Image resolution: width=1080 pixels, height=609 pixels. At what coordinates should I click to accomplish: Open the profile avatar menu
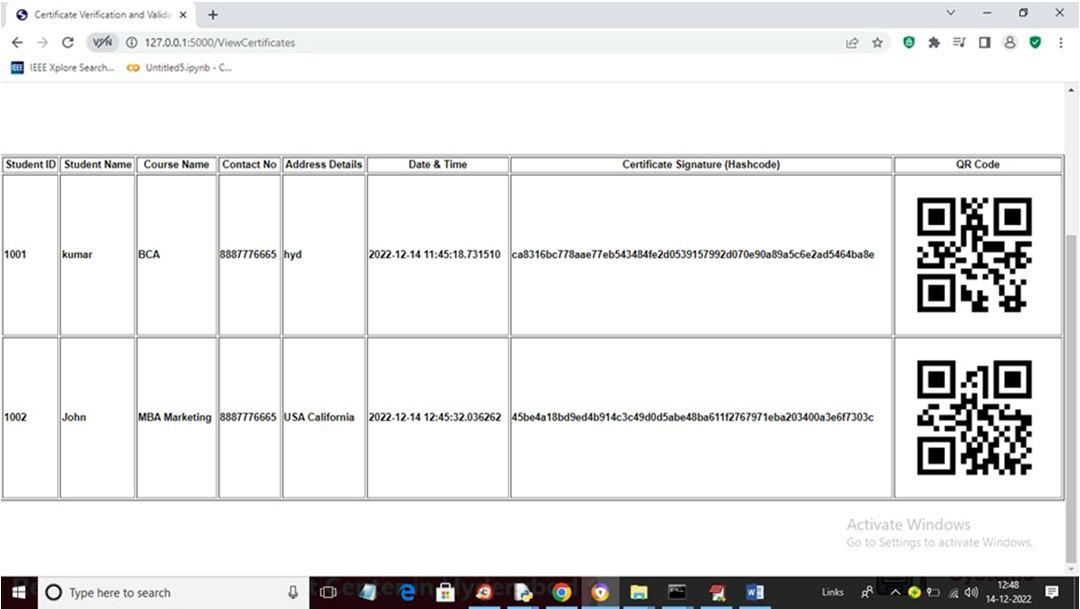tap(1010, 43)
